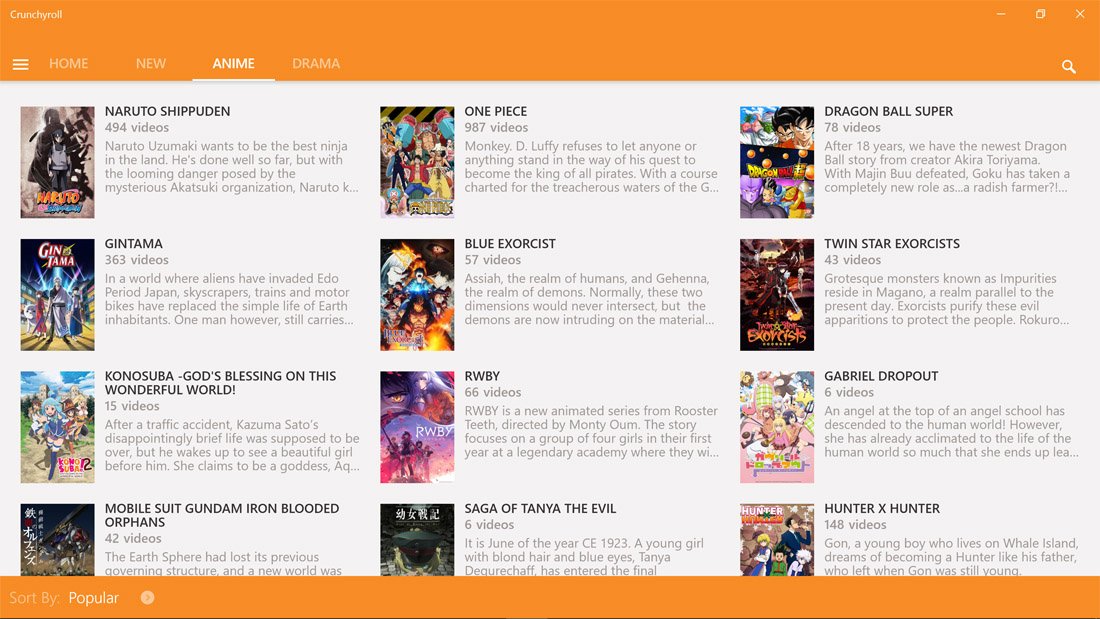Click the '57 videos' count
The width and height of the screenshot is (1100, 619).
(492, 260)
